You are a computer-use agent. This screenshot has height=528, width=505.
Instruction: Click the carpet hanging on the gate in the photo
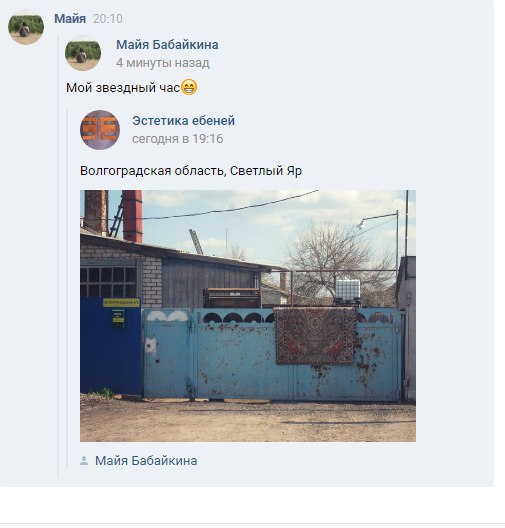[315, 336]
